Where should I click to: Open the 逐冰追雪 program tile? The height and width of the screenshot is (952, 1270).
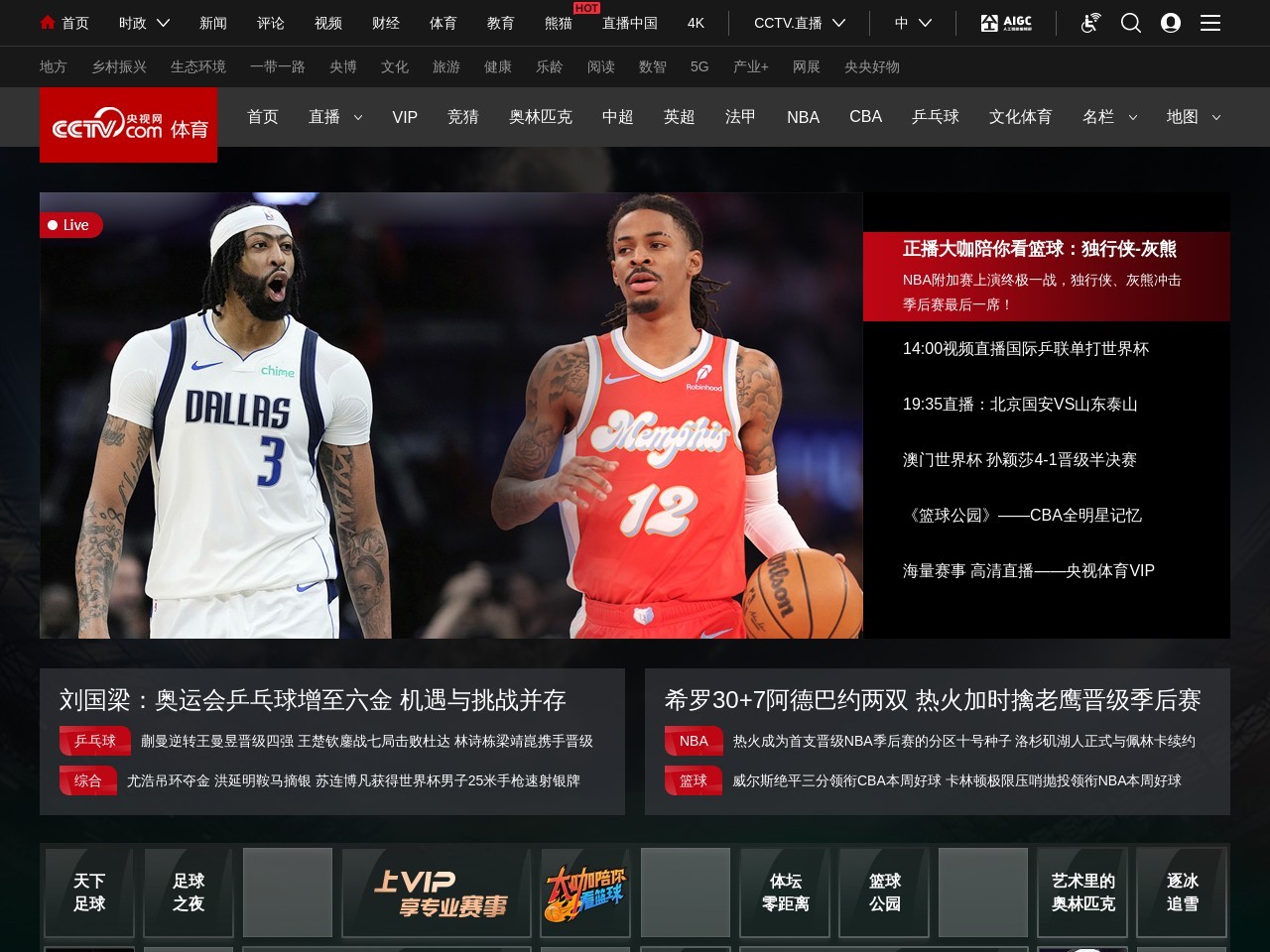coord(1182,892)
